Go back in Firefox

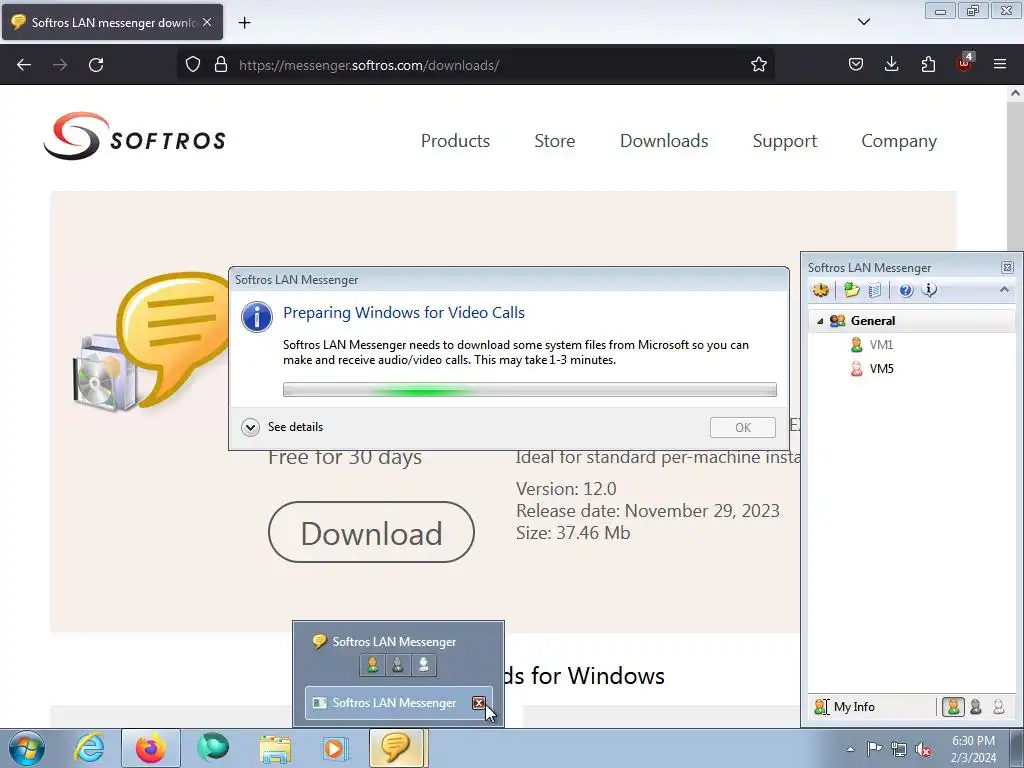point(24,65)
